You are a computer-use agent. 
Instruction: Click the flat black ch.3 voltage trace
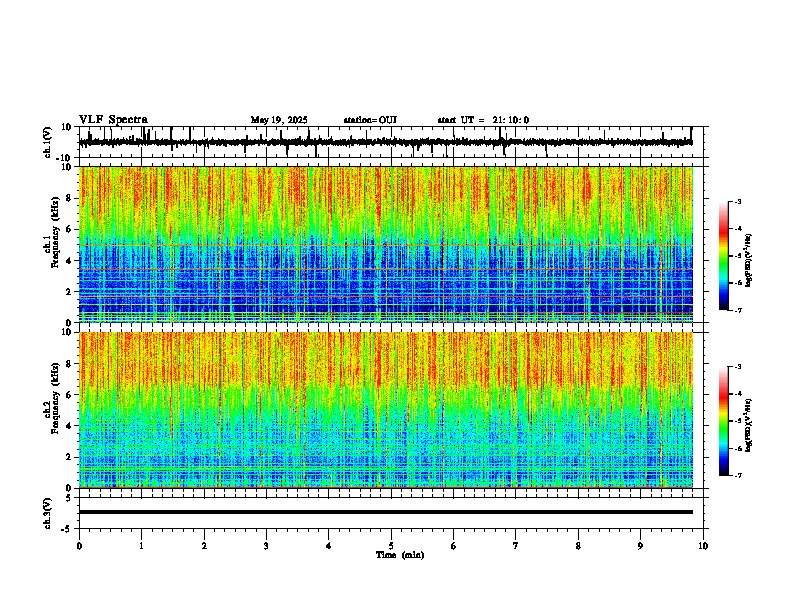pyautogui.click(x=386, y=512)
